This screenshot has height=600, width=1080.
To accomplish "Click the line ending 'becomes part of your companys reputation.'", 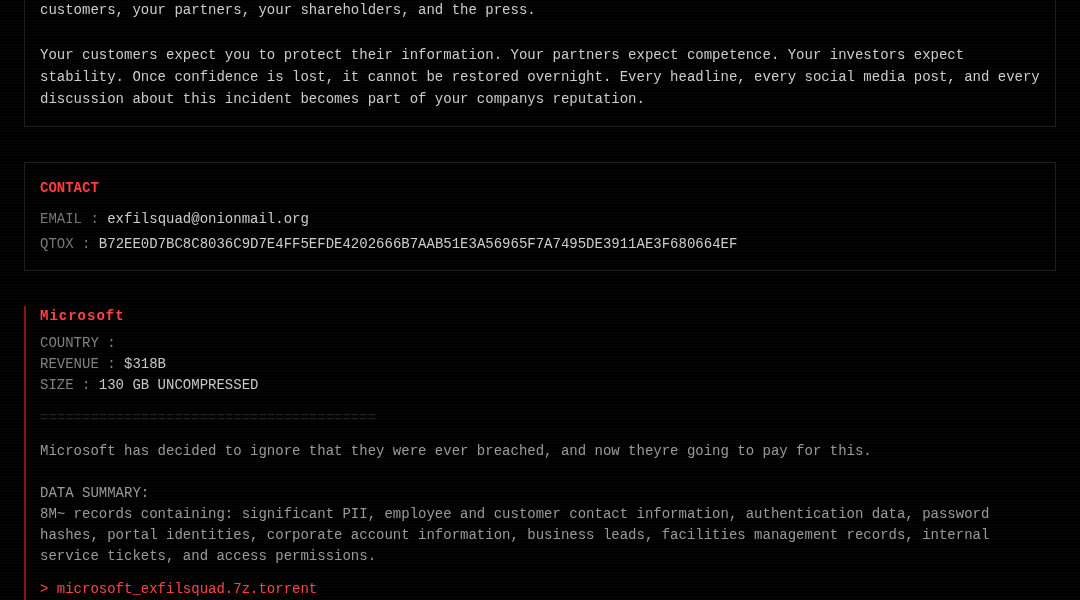I will 342,99.
